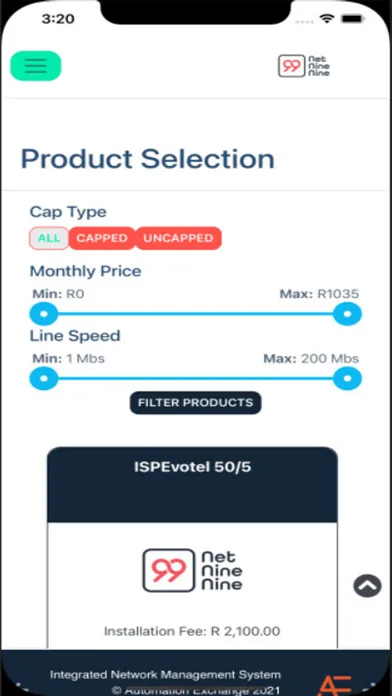Click the Integrated Network Management System footer text
The height and width of the screenshot is (696, 392).
[x=165, y=675]
